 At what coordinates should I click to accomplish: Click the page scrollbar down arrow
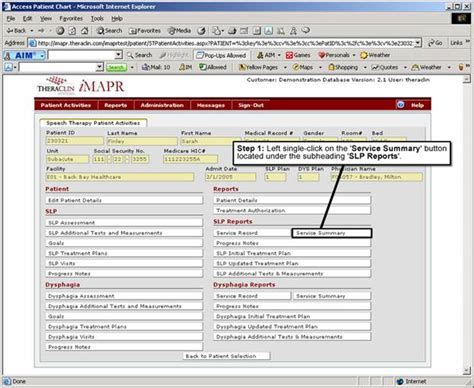[x=467, y=370]
